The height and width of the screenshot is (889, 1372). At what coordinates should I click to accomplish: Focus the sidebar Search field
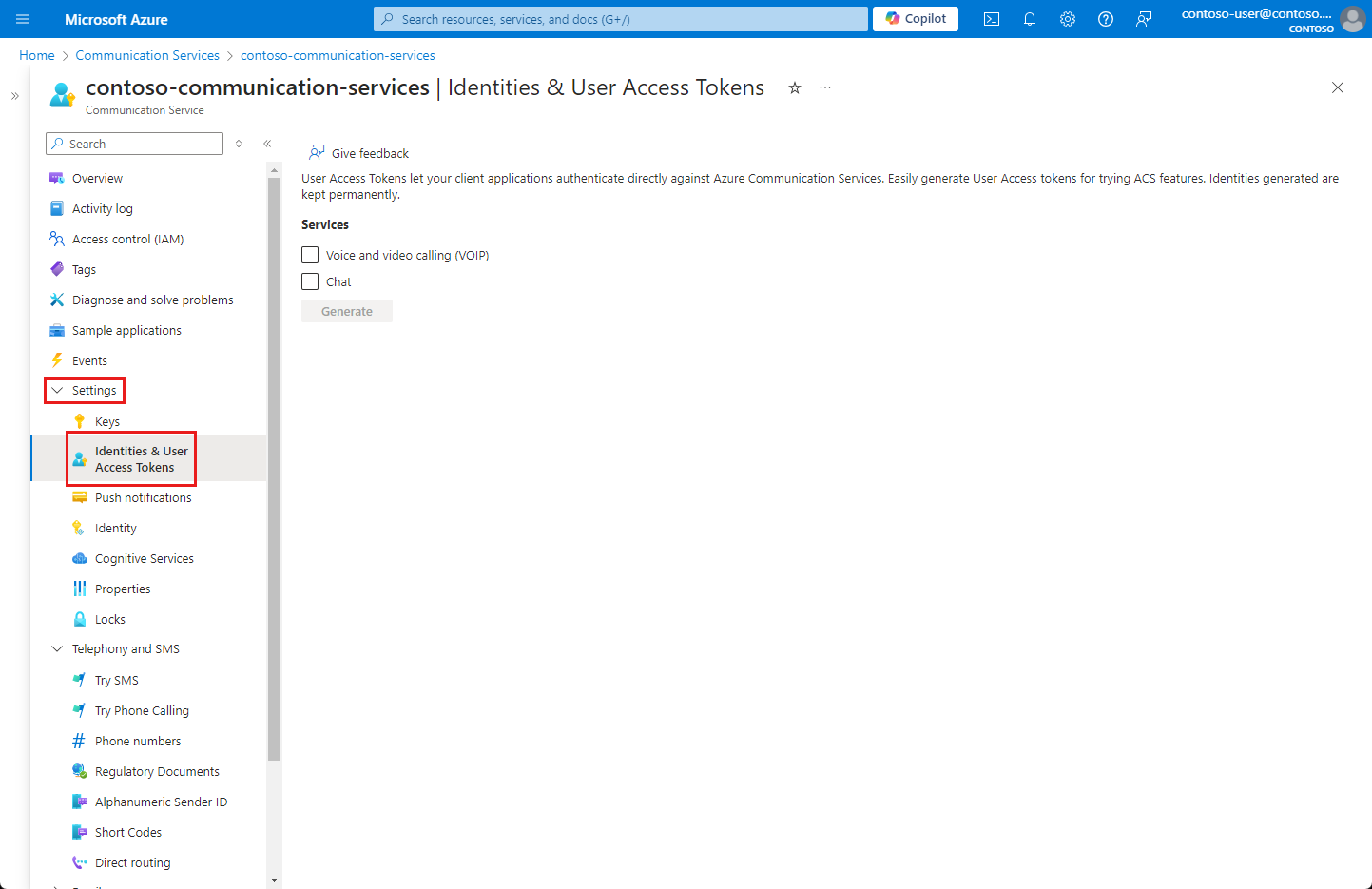click(134, 144)
